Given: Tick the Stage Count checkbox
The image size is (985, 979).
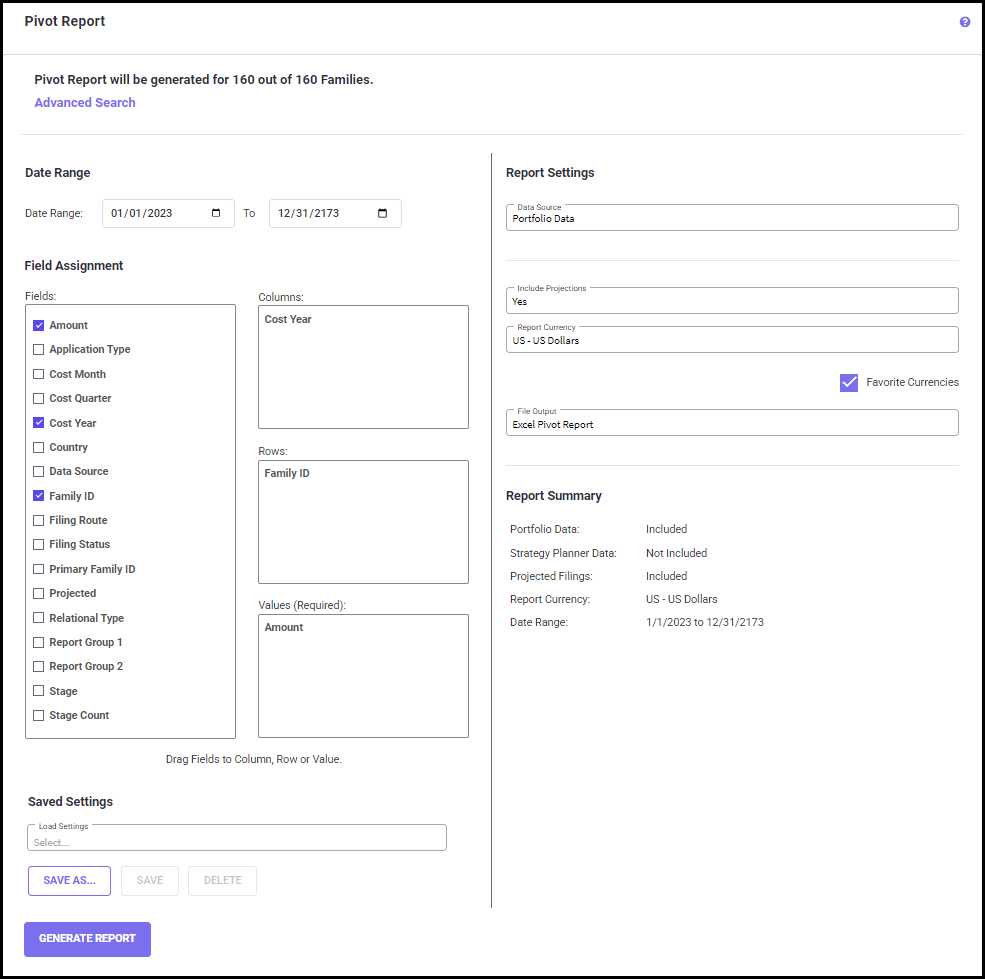Looking at the screenshot, I should [x=39, y=715].
